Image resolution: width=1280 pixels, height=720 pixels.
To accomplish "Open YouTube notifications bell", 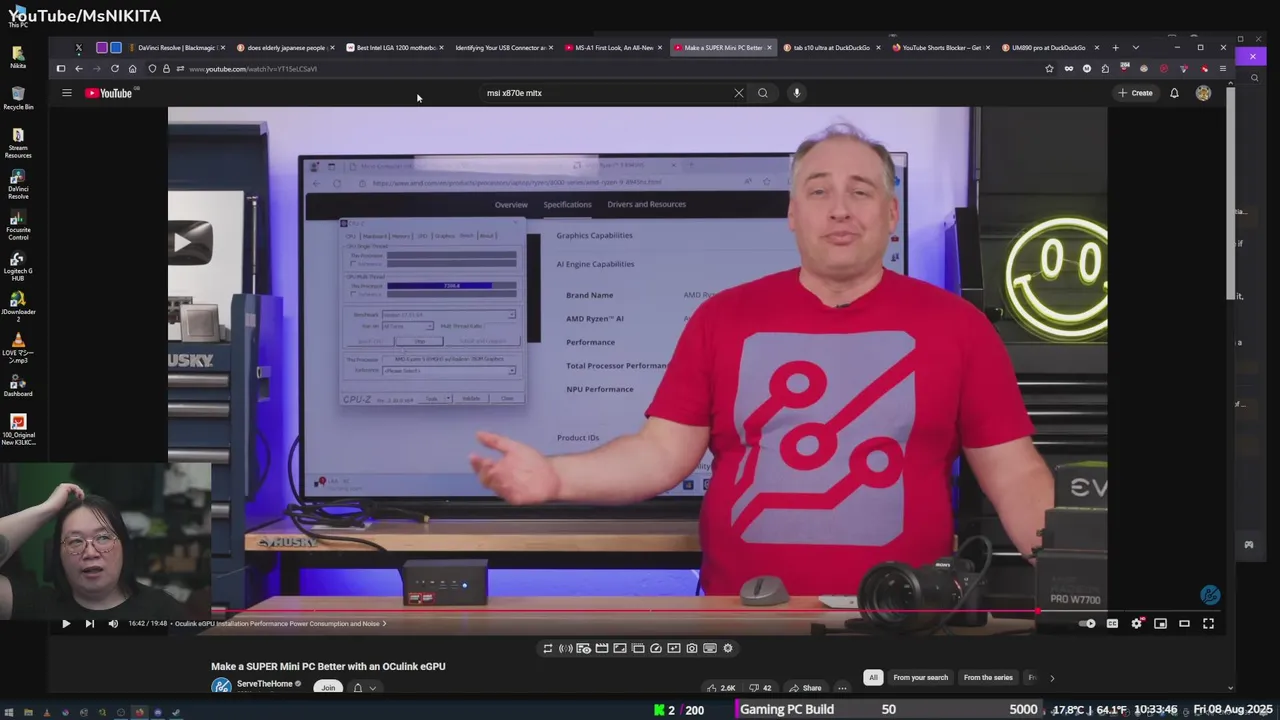I will coord(1174,93).
